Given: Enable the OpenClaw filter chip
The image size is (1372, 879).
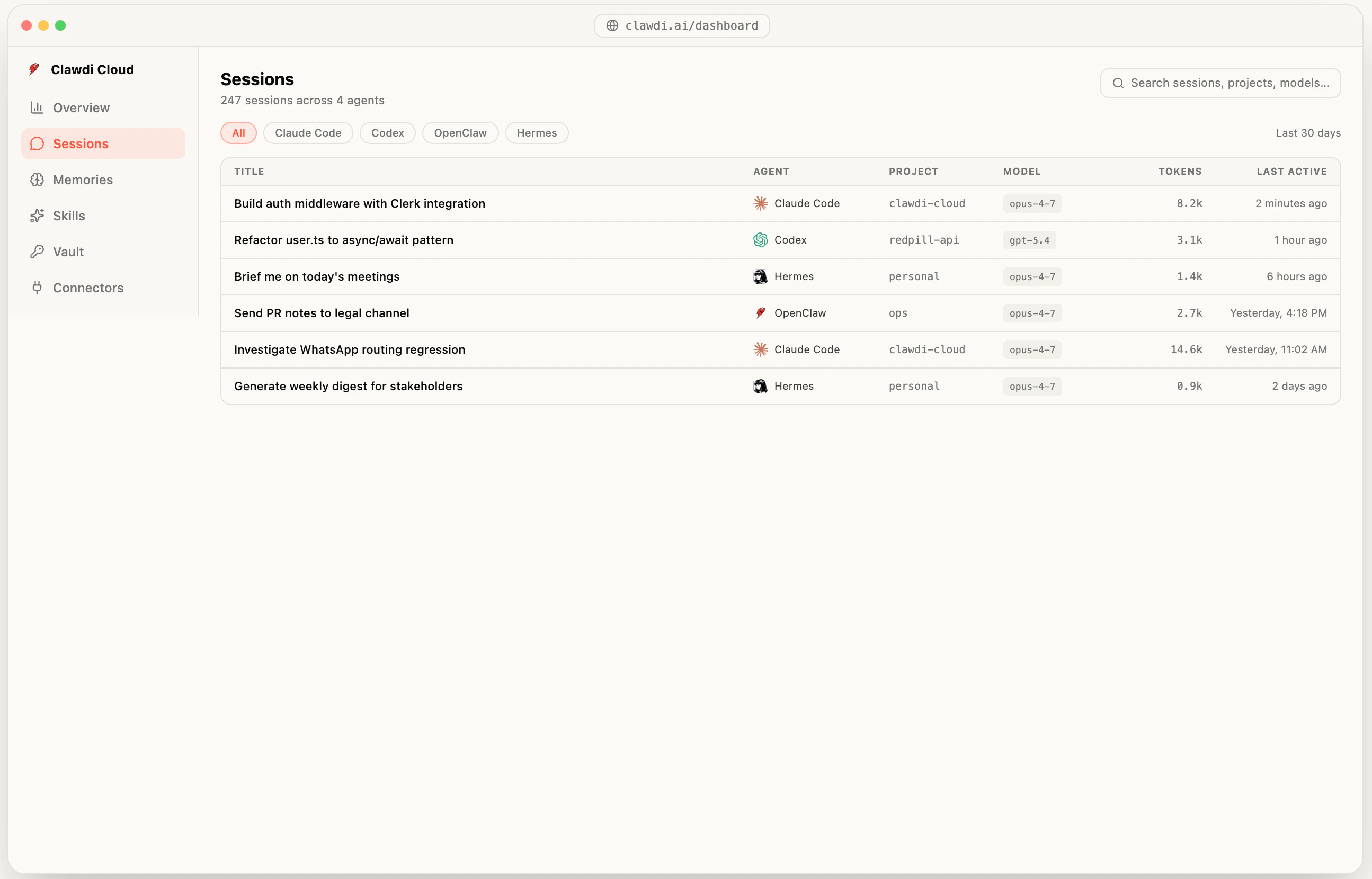Looking at the screenshot, I should point(460,132).
